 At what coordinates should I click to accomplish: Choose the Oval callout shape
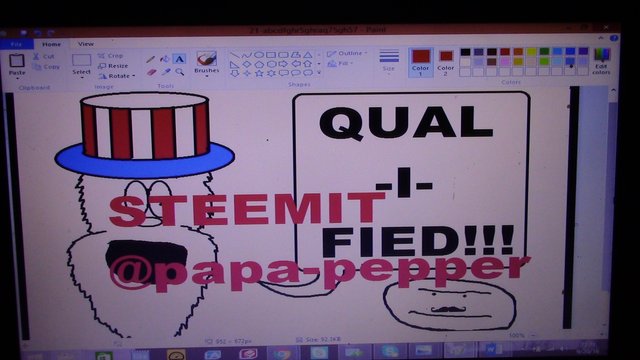pyautogui.click(x=296, y=73)
